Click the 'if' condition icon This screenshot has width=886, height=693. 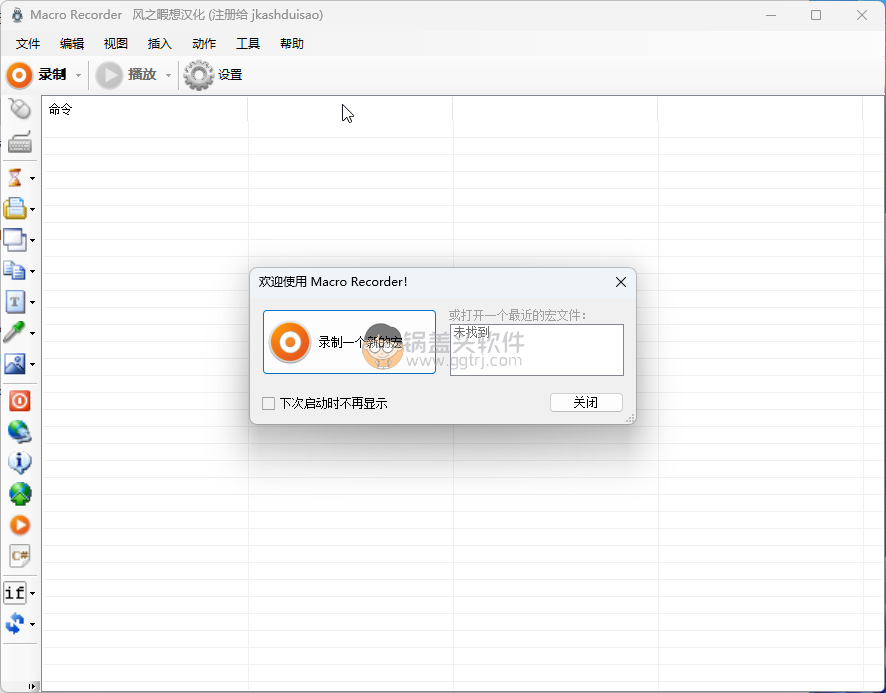click(x=15, y=593)
